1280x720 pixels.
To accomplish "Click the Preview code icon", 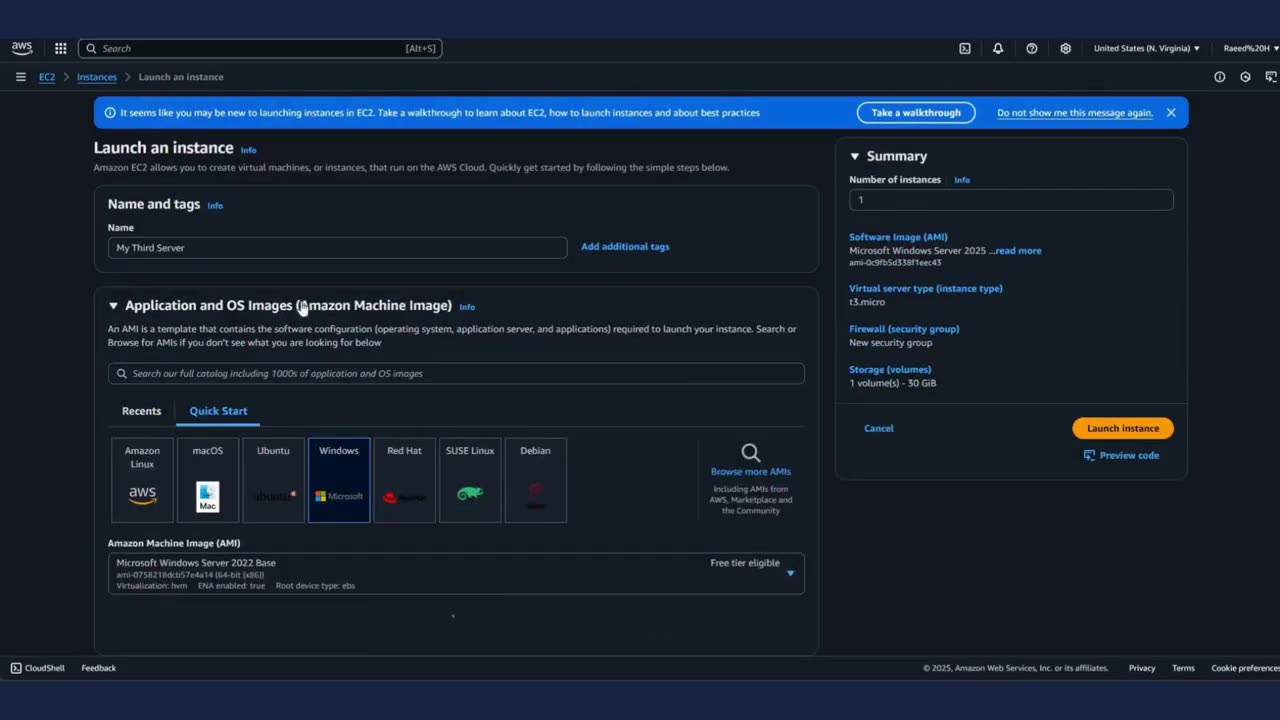I will (x=1089, y=455).
